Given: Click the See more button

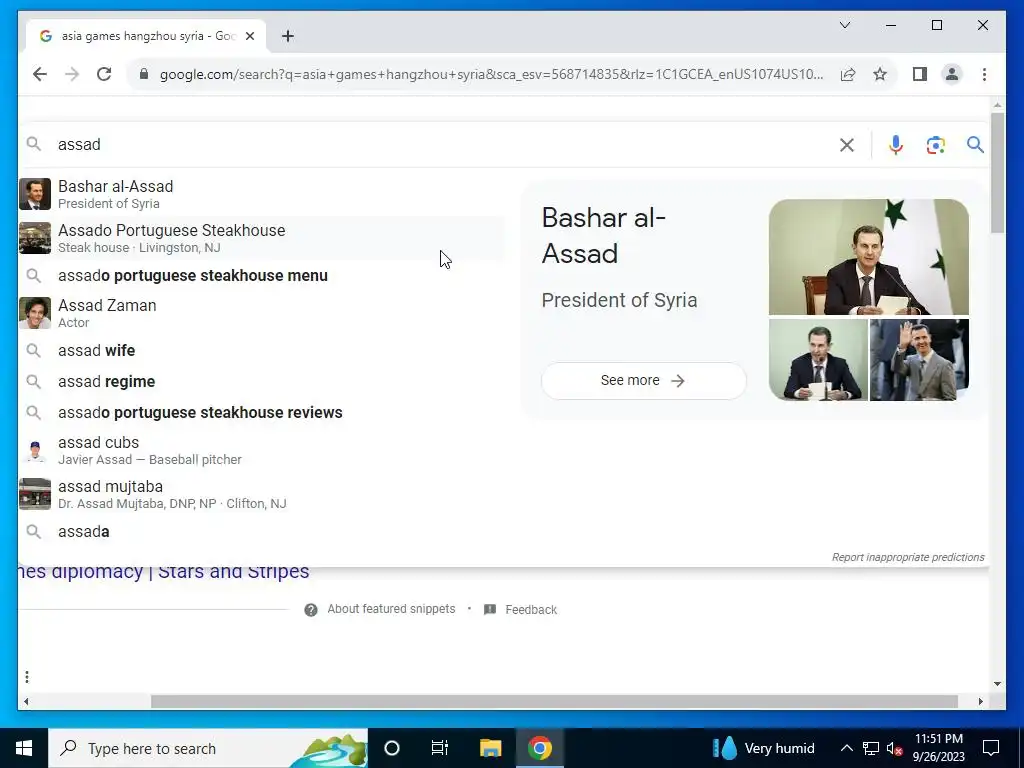Looking at the screenshot, I should [x=643, y=381].
